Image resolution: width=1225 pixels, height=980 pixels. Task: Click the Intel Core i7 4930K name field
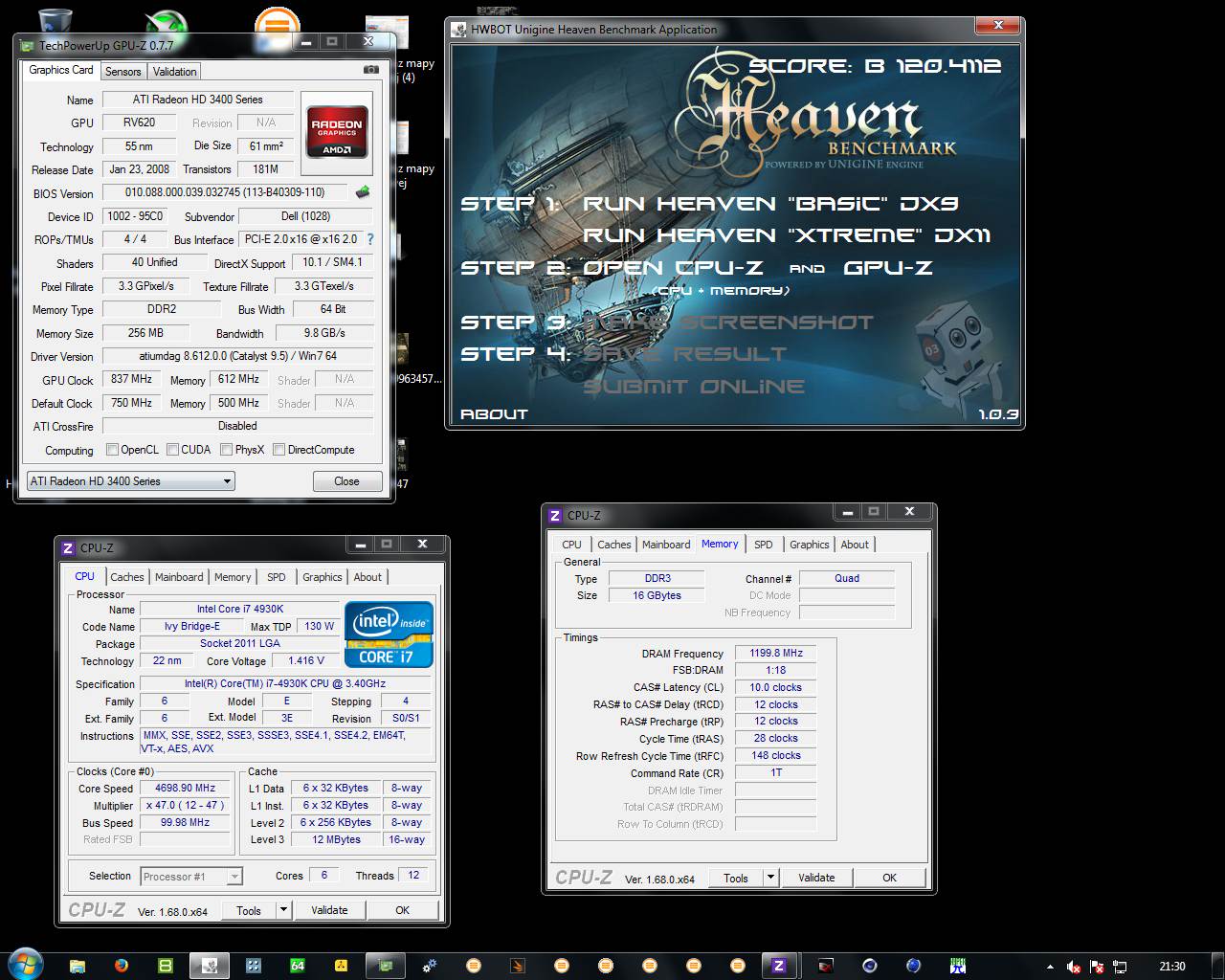(x=240, y=609)
